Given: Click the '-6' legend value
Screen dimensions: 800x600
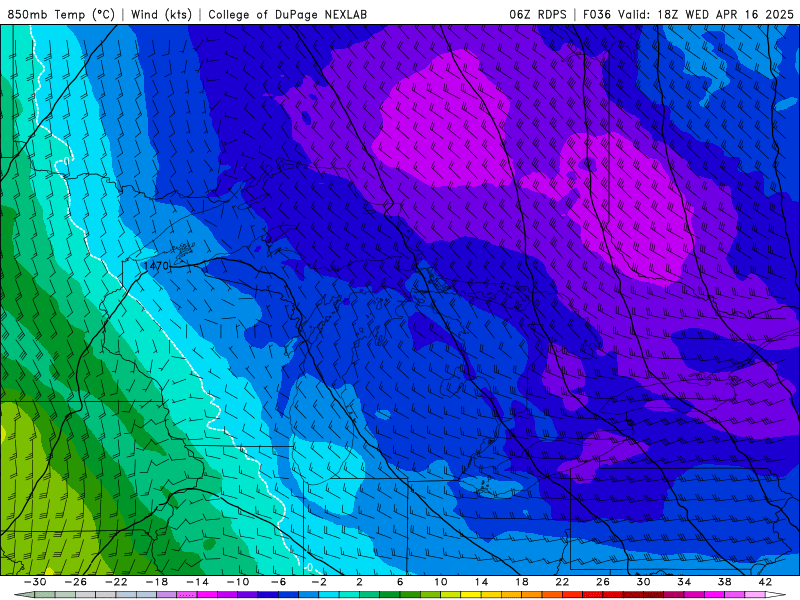Looking at the screenshot, I should pyautogui.click(x=279, y=582).
